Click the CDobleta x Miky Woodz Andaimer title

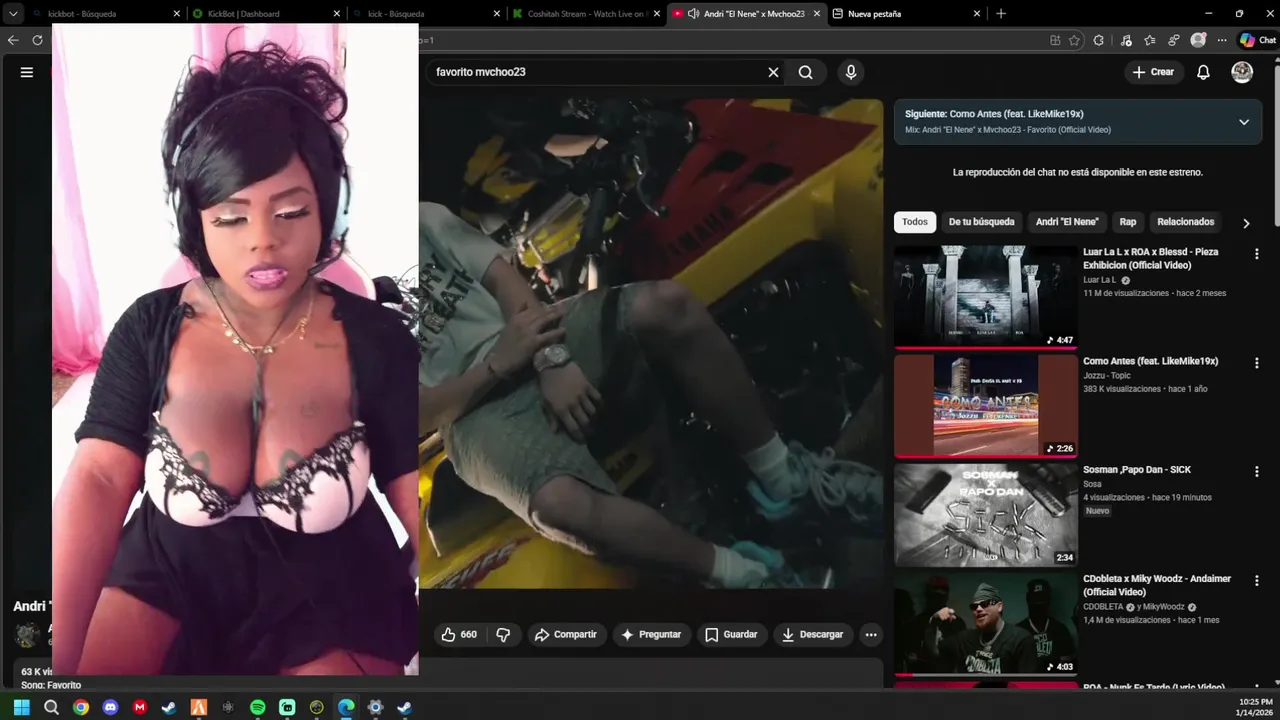tap(1157, 585)
